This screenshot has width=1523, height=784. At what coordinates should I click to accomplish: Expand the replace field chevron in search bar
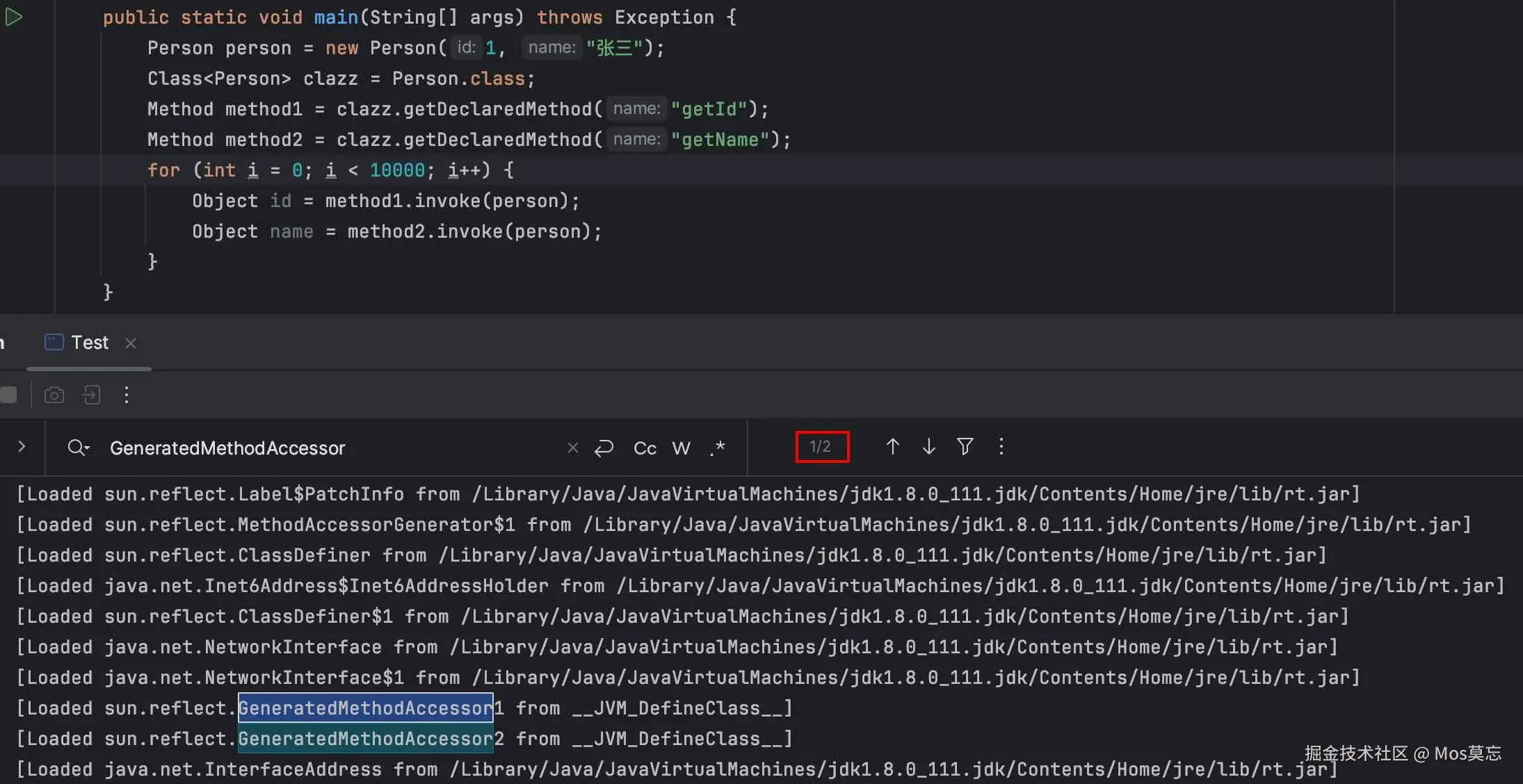click(22, 447)
